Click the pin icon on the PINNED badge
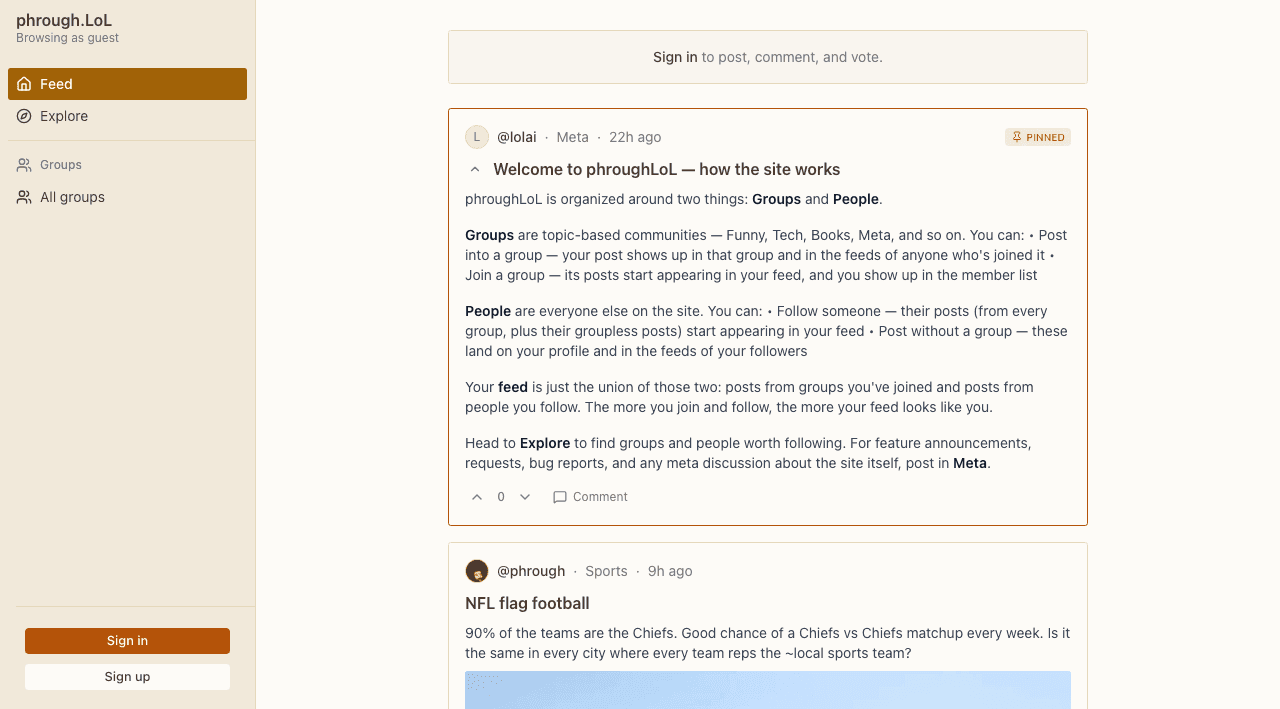Screen dimensions: 1280x709 pyautogui.click(x=1016, y=137)
